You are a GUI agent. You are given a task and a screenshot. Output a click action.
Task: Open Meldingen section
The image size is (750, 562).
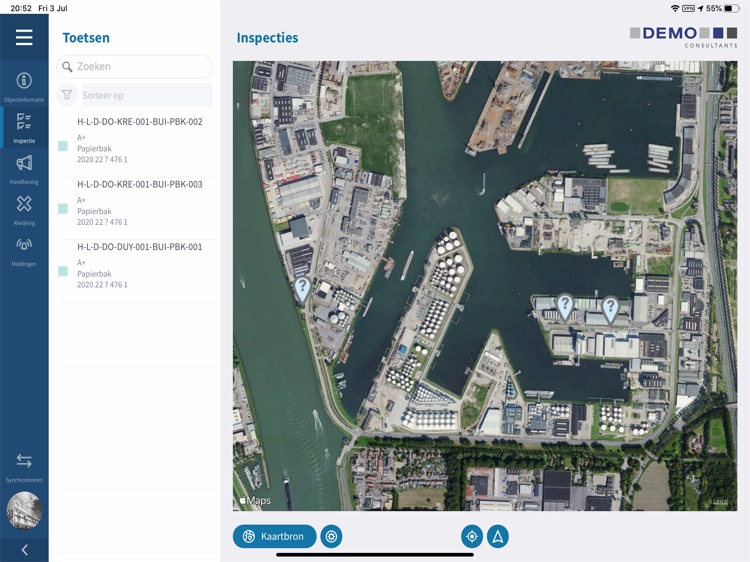(x=24, y=251)
